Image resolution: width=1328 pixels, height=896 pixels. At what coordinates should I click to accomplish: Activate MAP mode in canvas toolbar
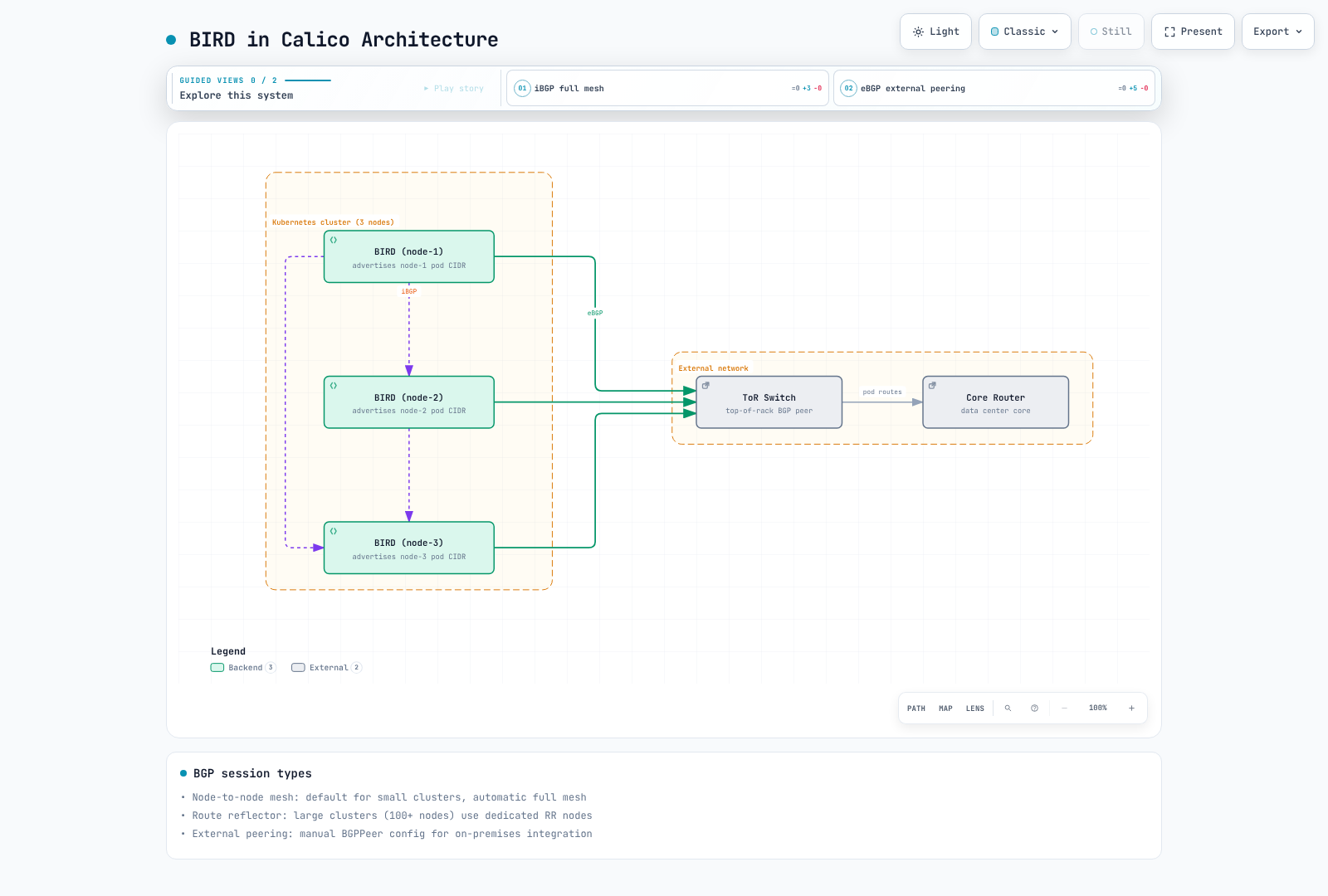coord(945,709)
